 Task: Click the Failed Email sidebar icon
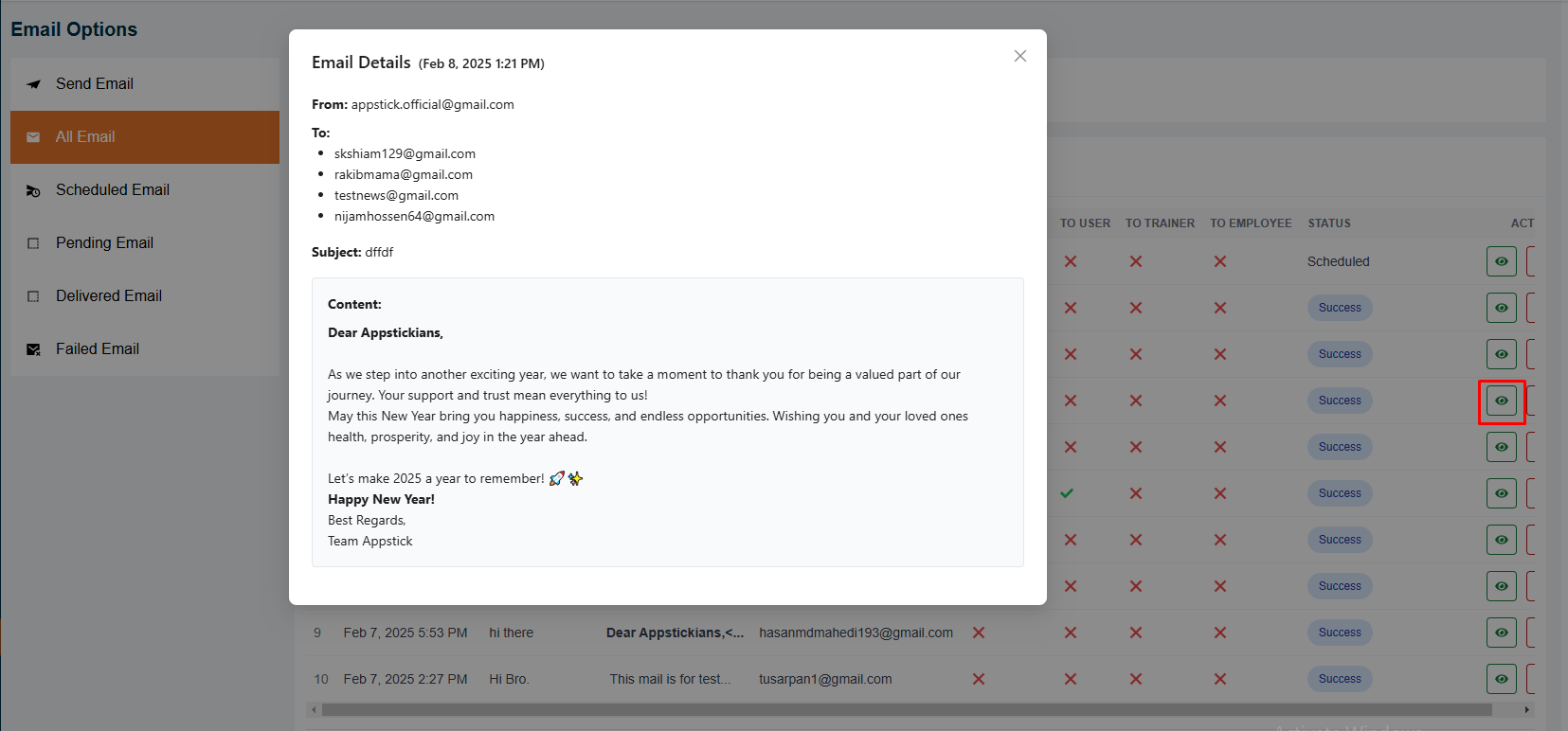[33, 349]
